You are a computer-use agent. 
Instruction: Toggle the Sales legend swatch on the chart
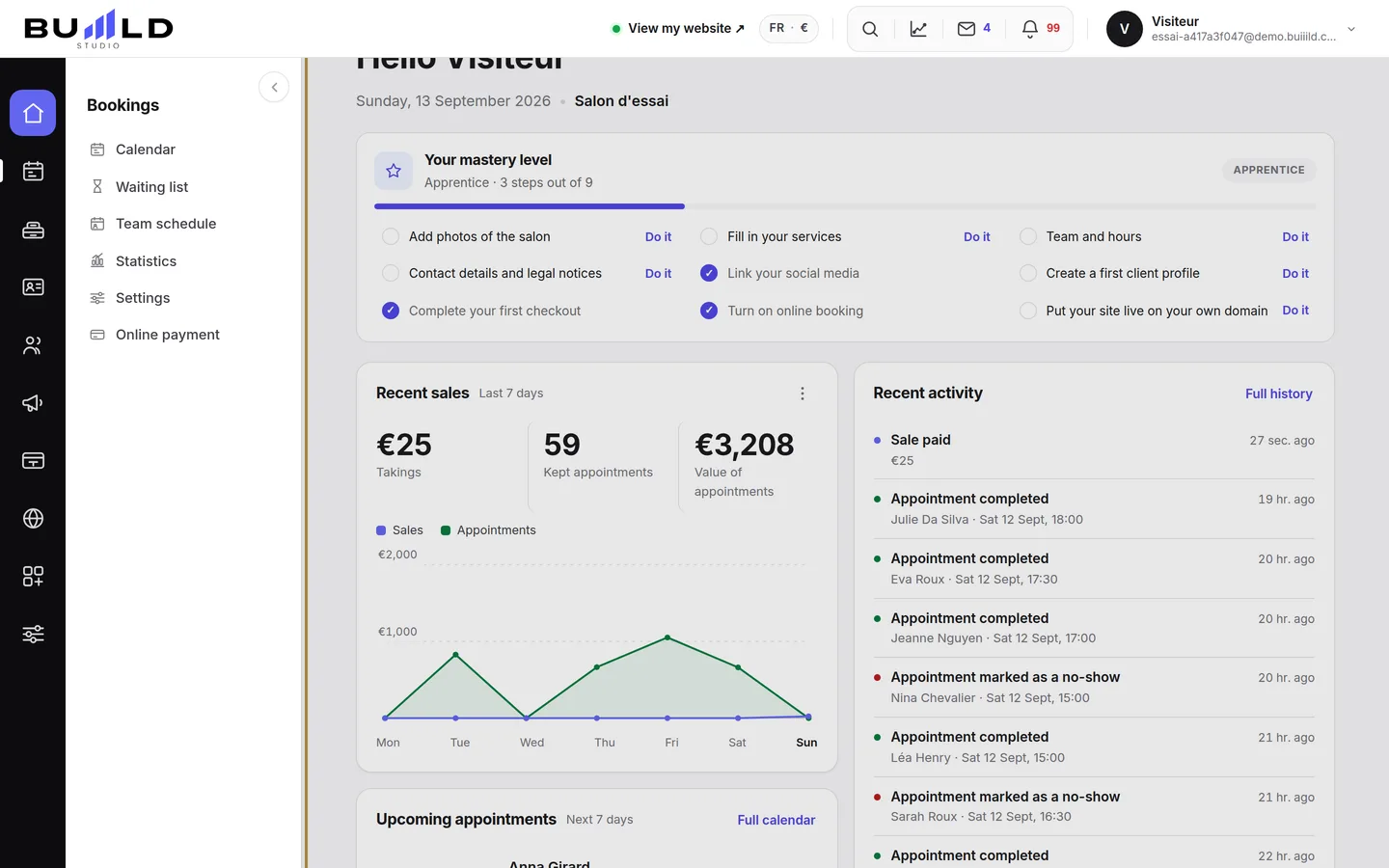381,530
